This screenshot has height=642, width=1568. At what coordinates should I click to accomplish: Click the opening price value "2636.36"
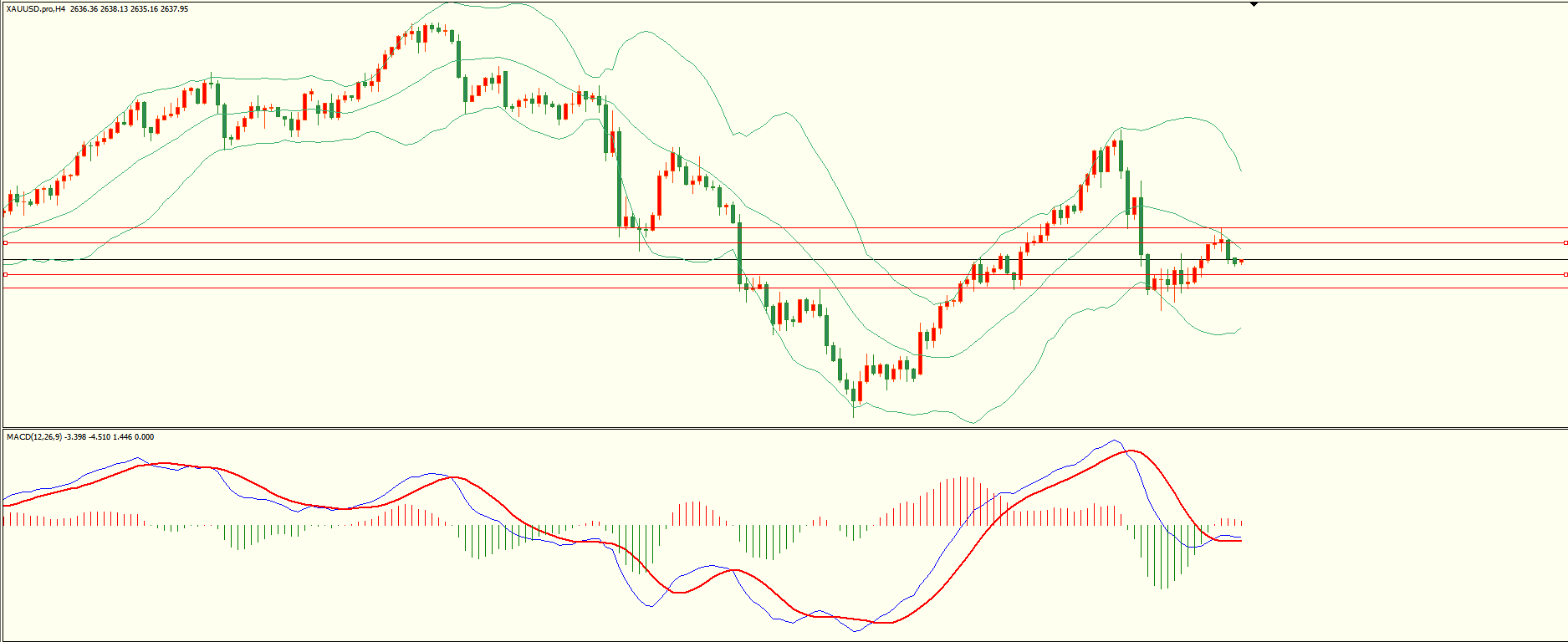tap(84, 9)
